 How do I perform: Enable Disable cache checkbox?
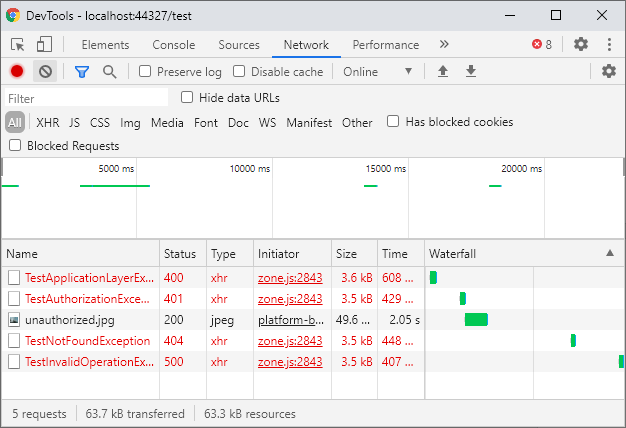239,71
